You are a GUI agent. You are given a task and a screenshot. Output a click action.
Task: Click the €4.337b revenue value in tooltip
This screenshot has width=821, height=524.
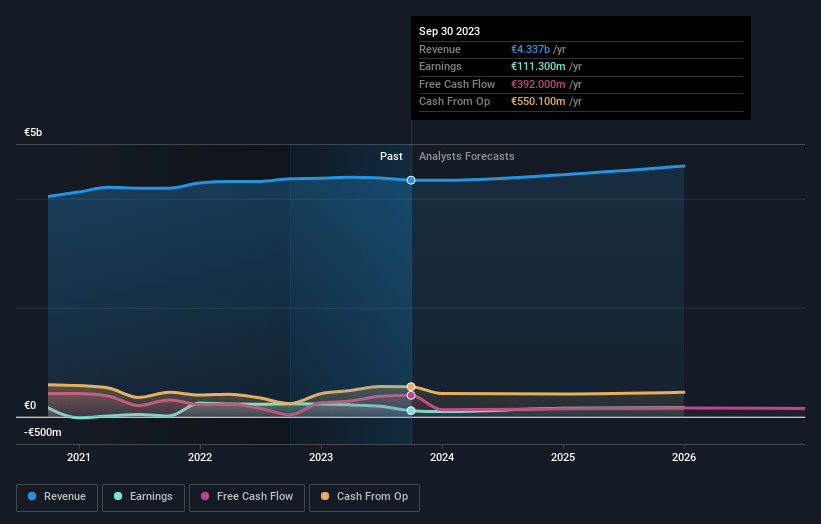[x=530, y=49]
